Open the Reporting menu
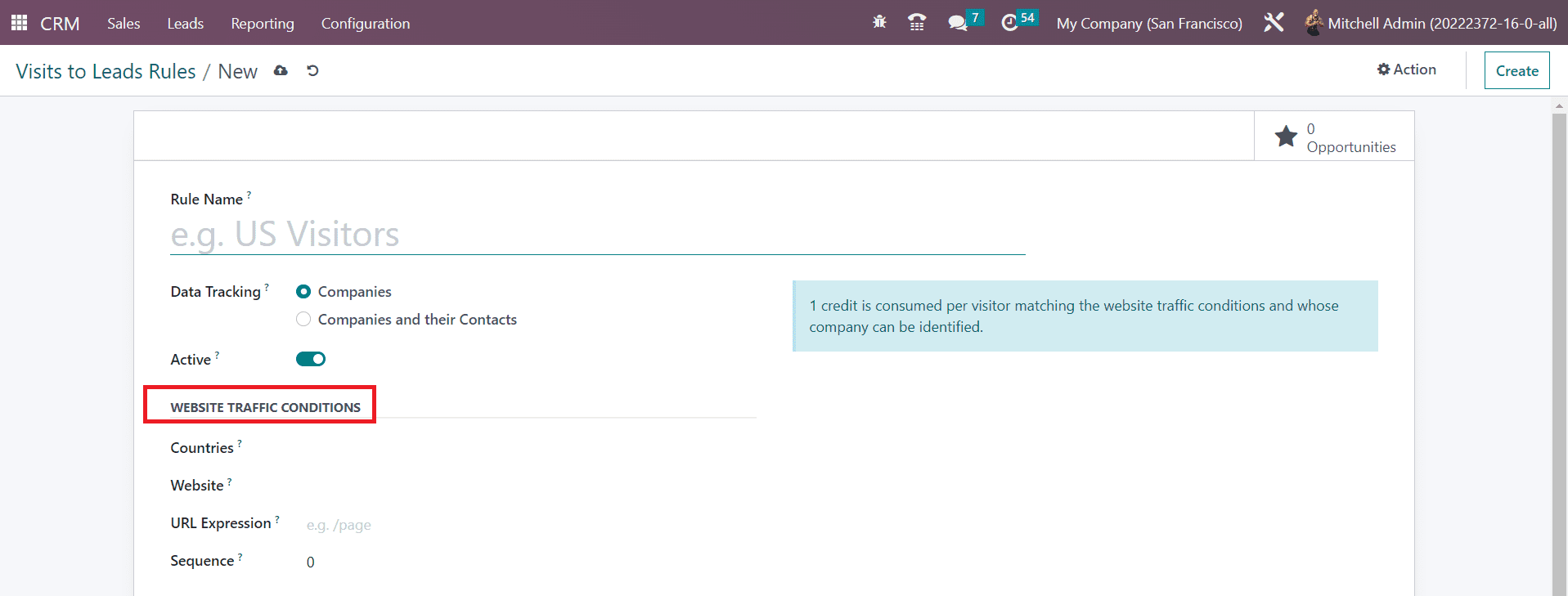Viewport: 1568px width, 596px height. tap(262, 23)
